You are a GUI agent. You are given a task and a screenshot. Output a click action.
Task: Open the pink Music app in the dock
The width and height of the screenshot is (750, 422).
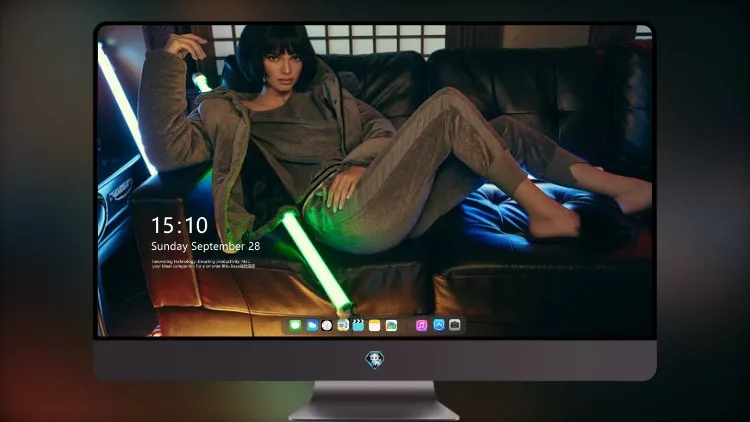pos(421,325)
